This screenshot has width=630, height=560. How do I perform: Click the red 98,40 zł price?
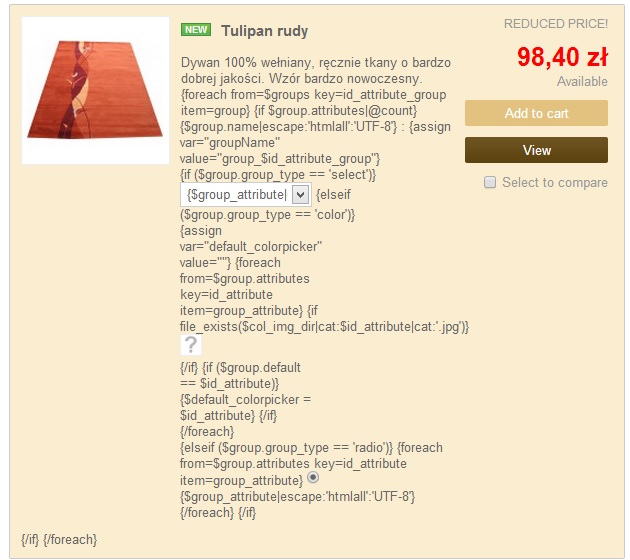562,57
